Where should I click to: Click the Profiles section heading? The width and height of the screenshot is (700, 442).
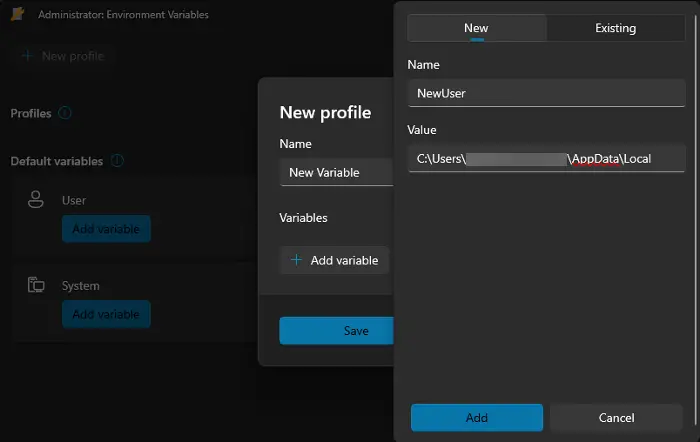(31, 113)
